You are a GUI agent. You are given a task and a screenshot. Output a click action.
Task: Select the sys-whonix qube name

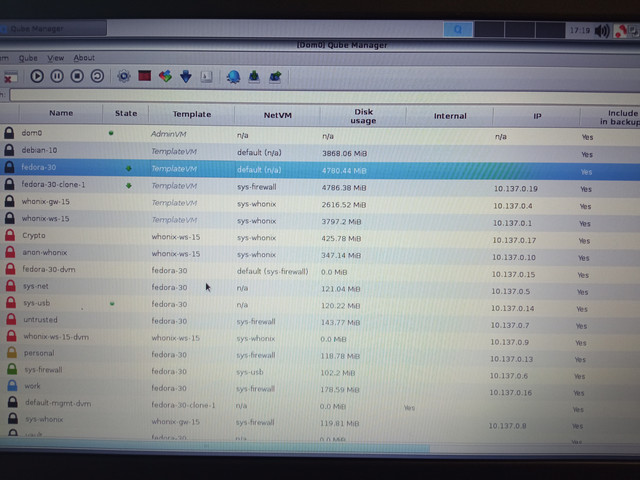pyautogui.click(x=44, y=419)
